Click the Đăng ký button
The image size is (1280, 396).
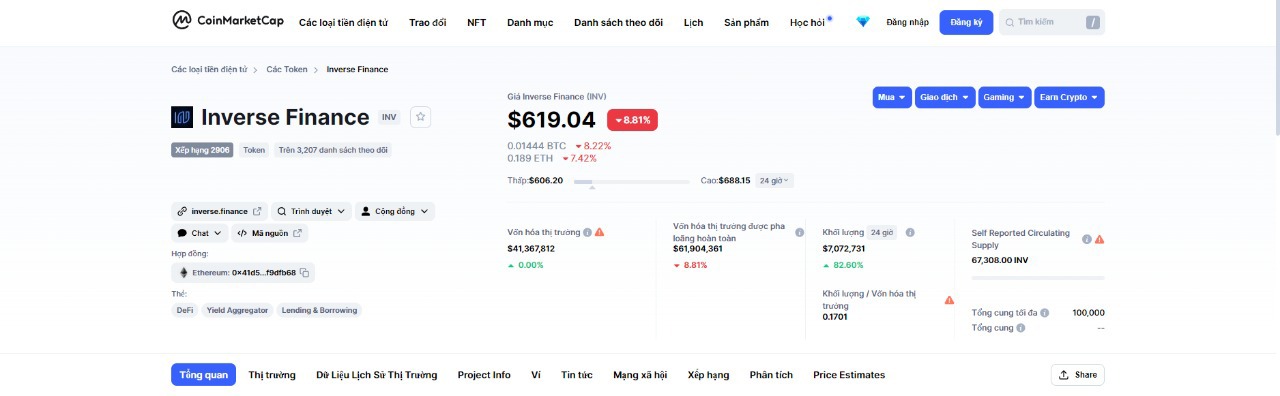coord(966,22)
